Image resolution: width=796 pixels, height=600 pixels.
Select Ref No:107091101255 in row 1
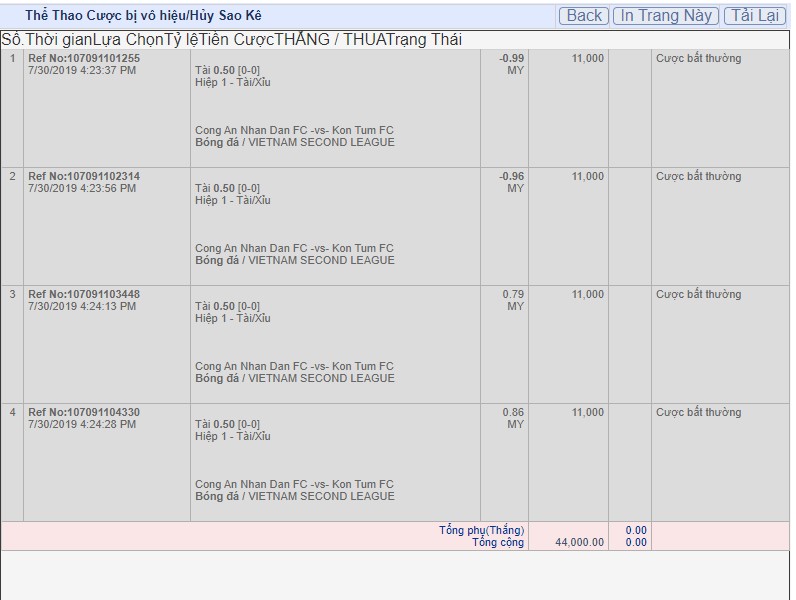(x=84, y=58)
